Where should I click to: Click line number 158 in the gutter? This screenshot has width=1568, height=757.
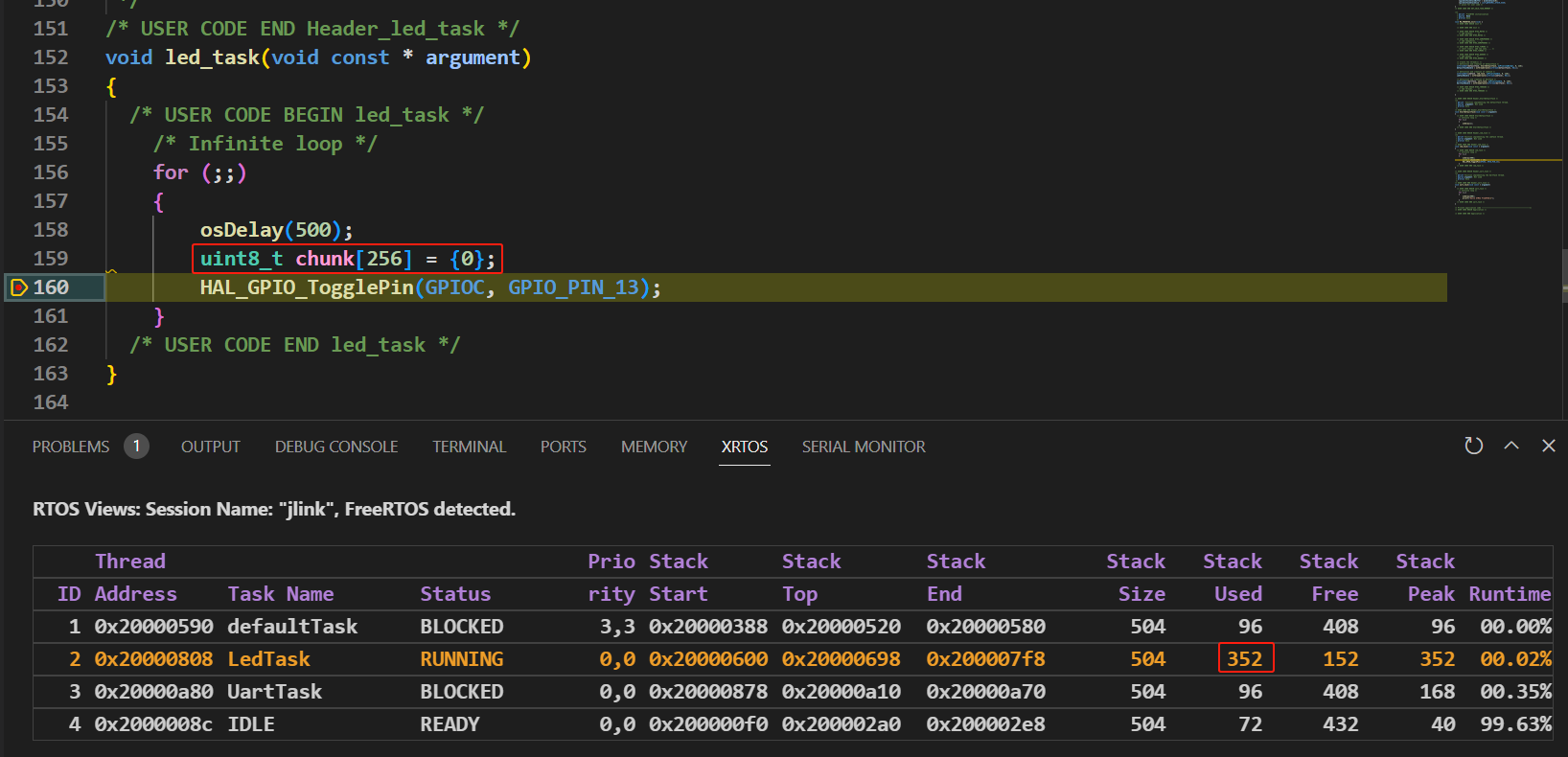click(x=51, y=230)
